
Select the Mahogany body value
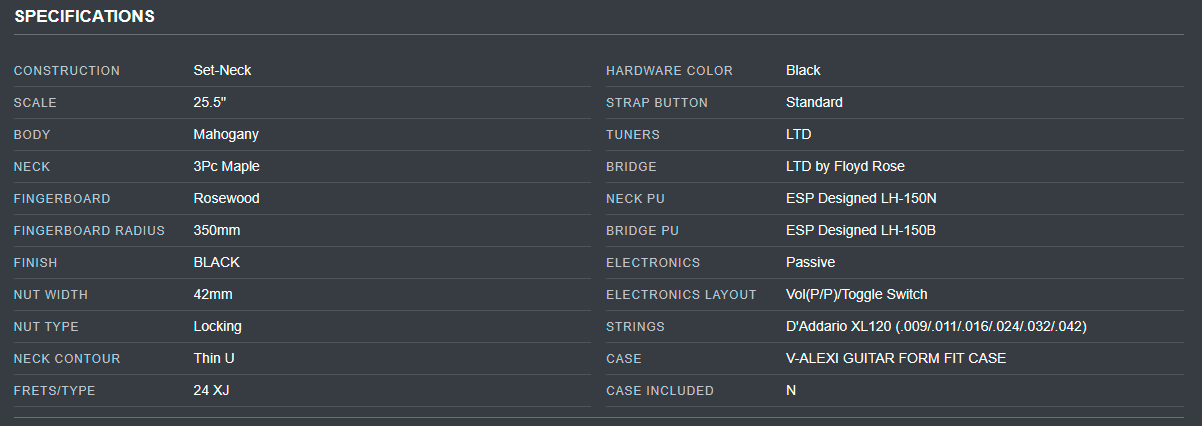226,134
